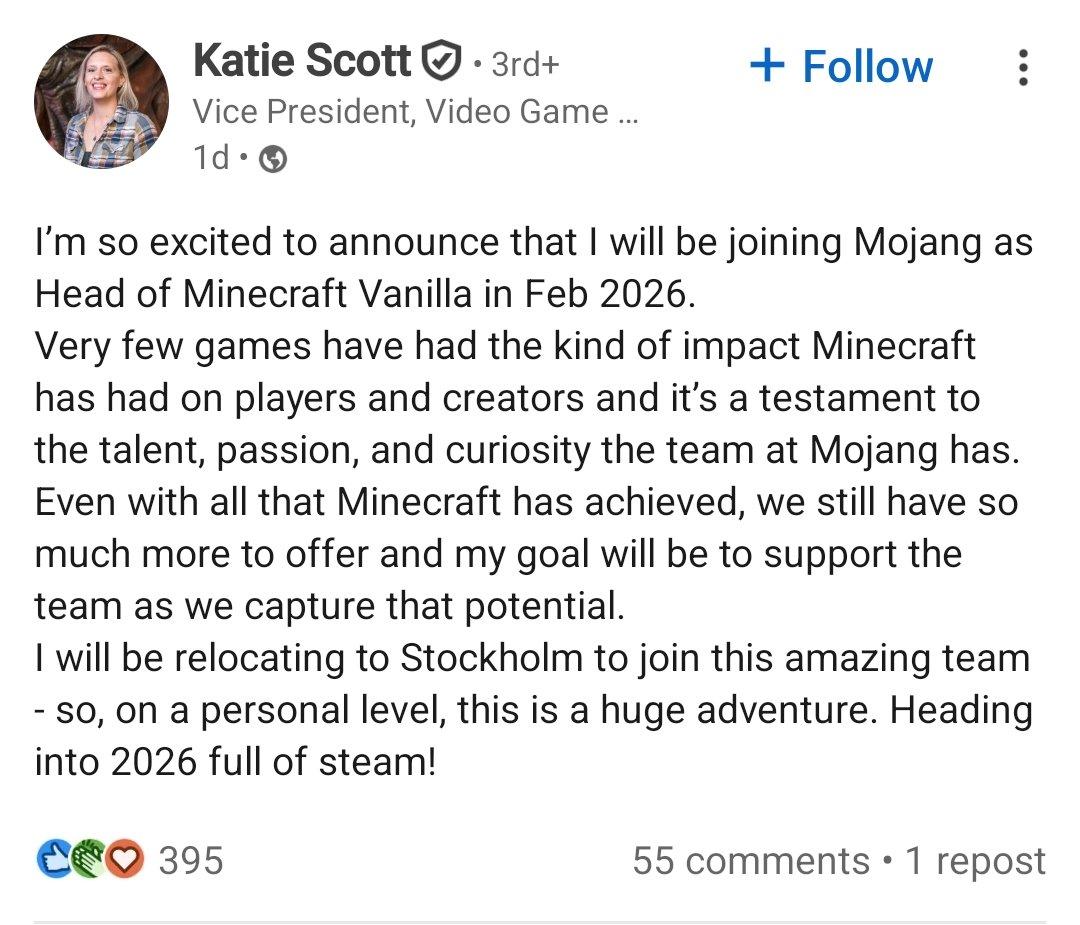
Task: Click the plus icon inside the Follow button
Action: [x=766, y=64]
